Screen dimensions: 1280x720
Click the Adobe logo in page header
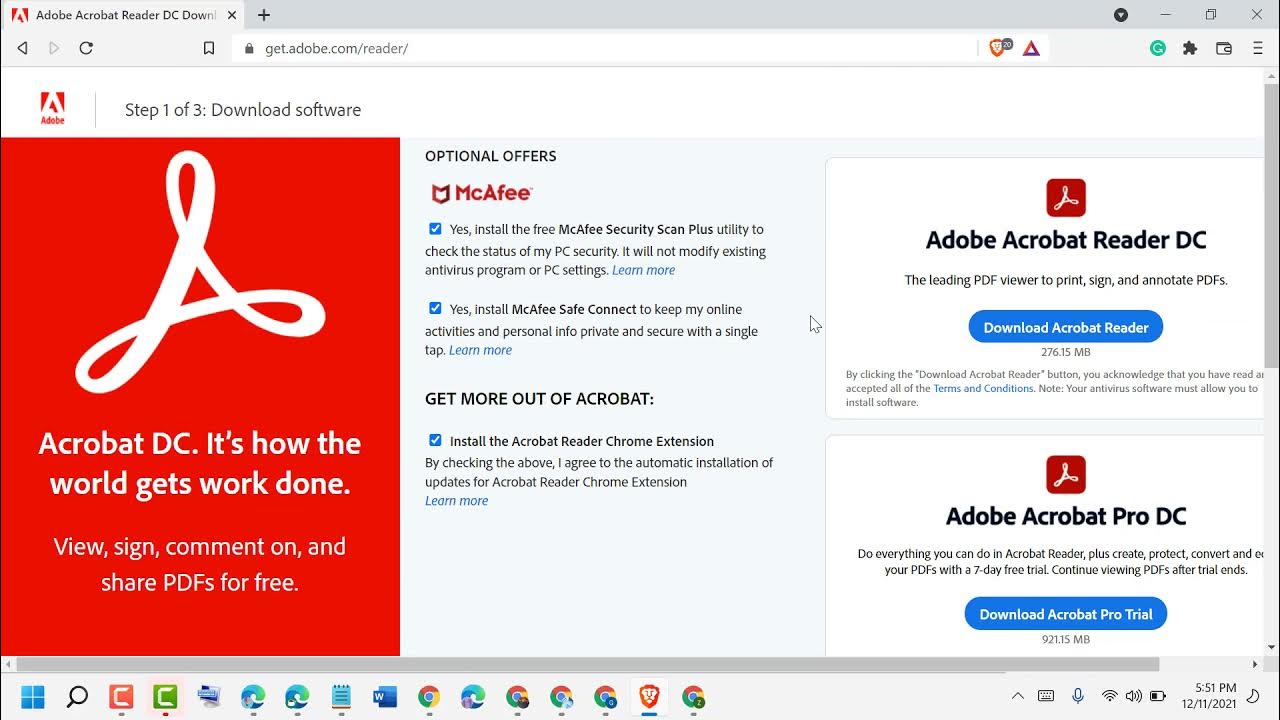click(x=53, y=108)
